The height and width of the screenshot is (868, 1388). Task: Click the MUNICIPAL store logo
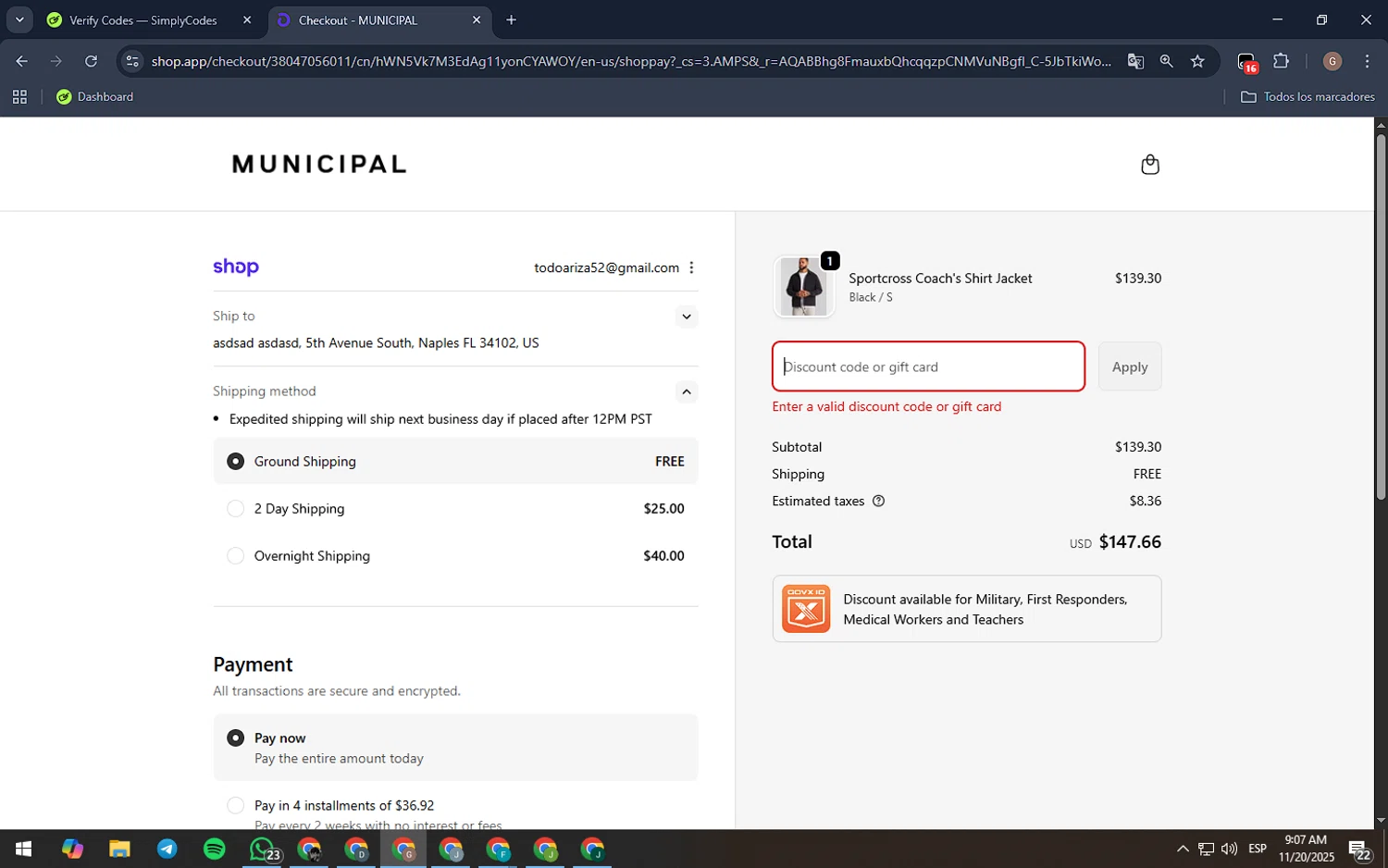[319, 165]
